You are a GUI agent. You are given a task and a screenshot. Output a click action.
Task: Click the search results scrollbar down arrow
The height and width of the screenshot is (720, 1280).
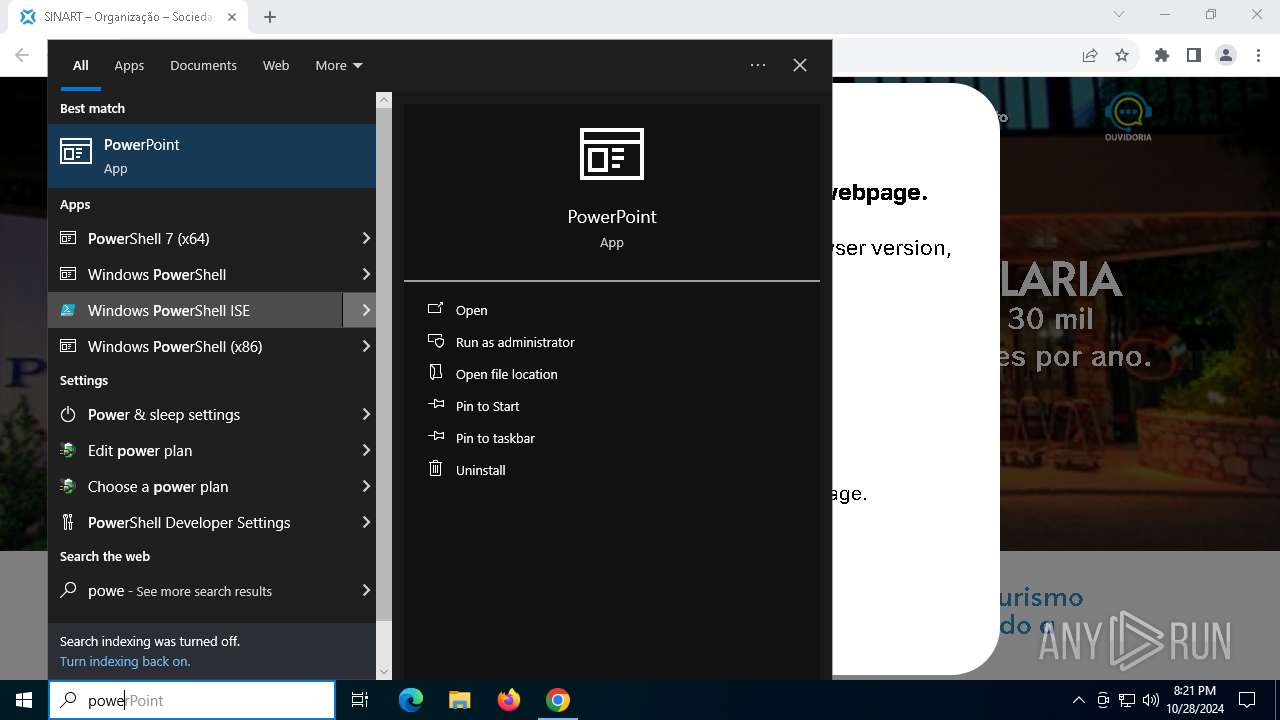384,672
